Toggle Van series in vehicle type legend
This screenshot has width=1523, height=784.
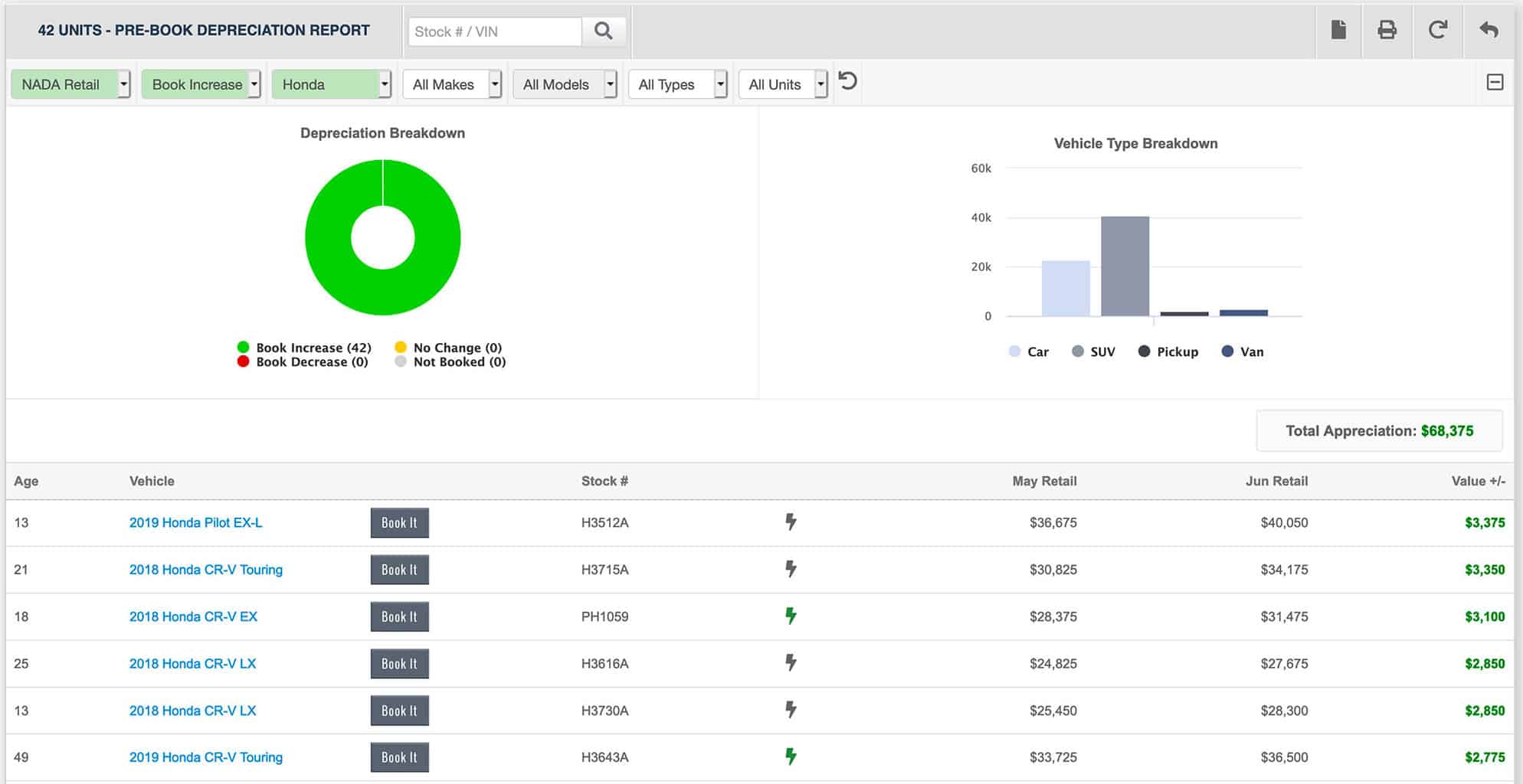click(x=1243, y=351)
